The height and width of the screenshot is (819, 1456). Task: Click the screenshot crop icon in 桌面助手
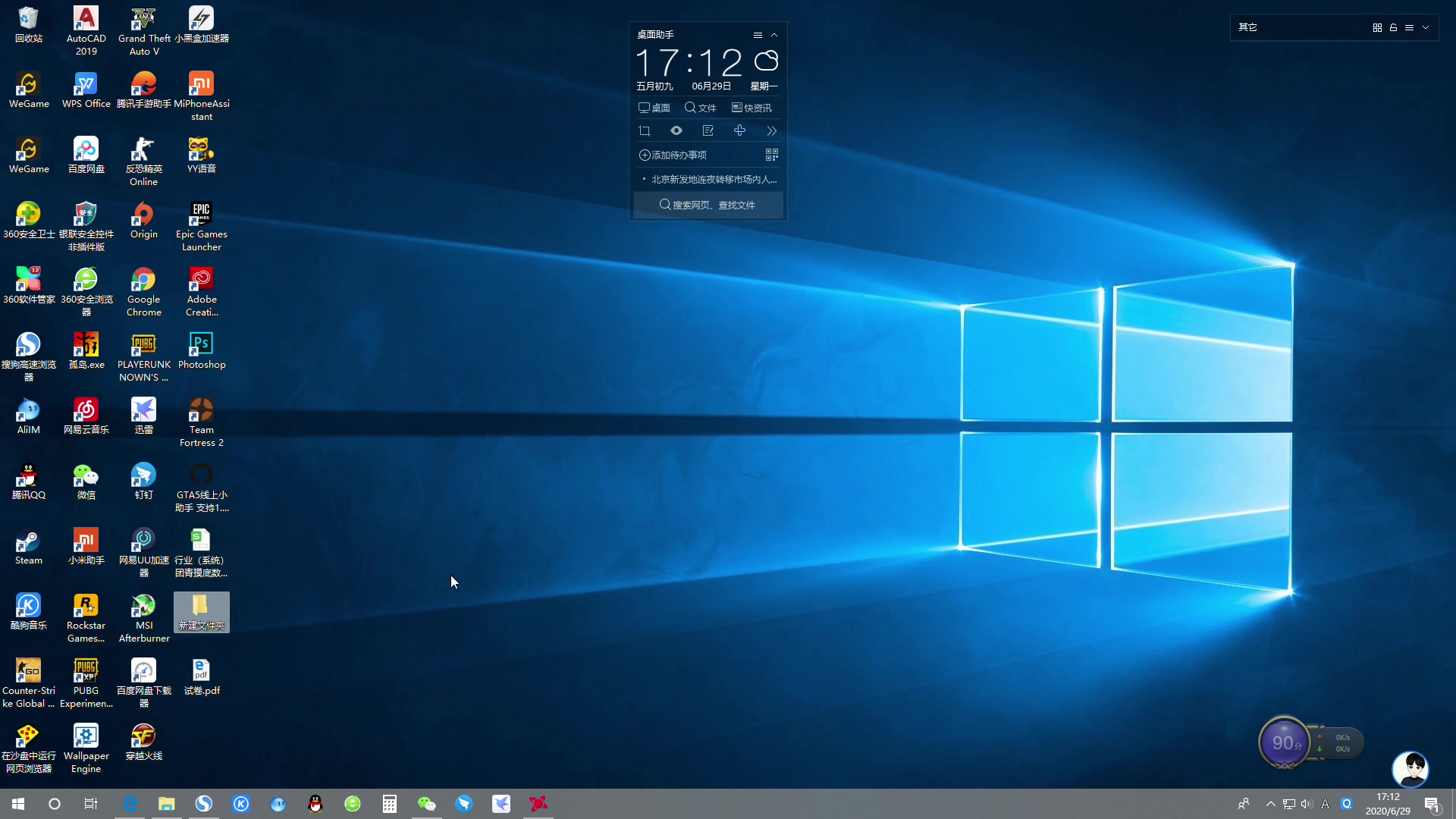pos(645,130)
